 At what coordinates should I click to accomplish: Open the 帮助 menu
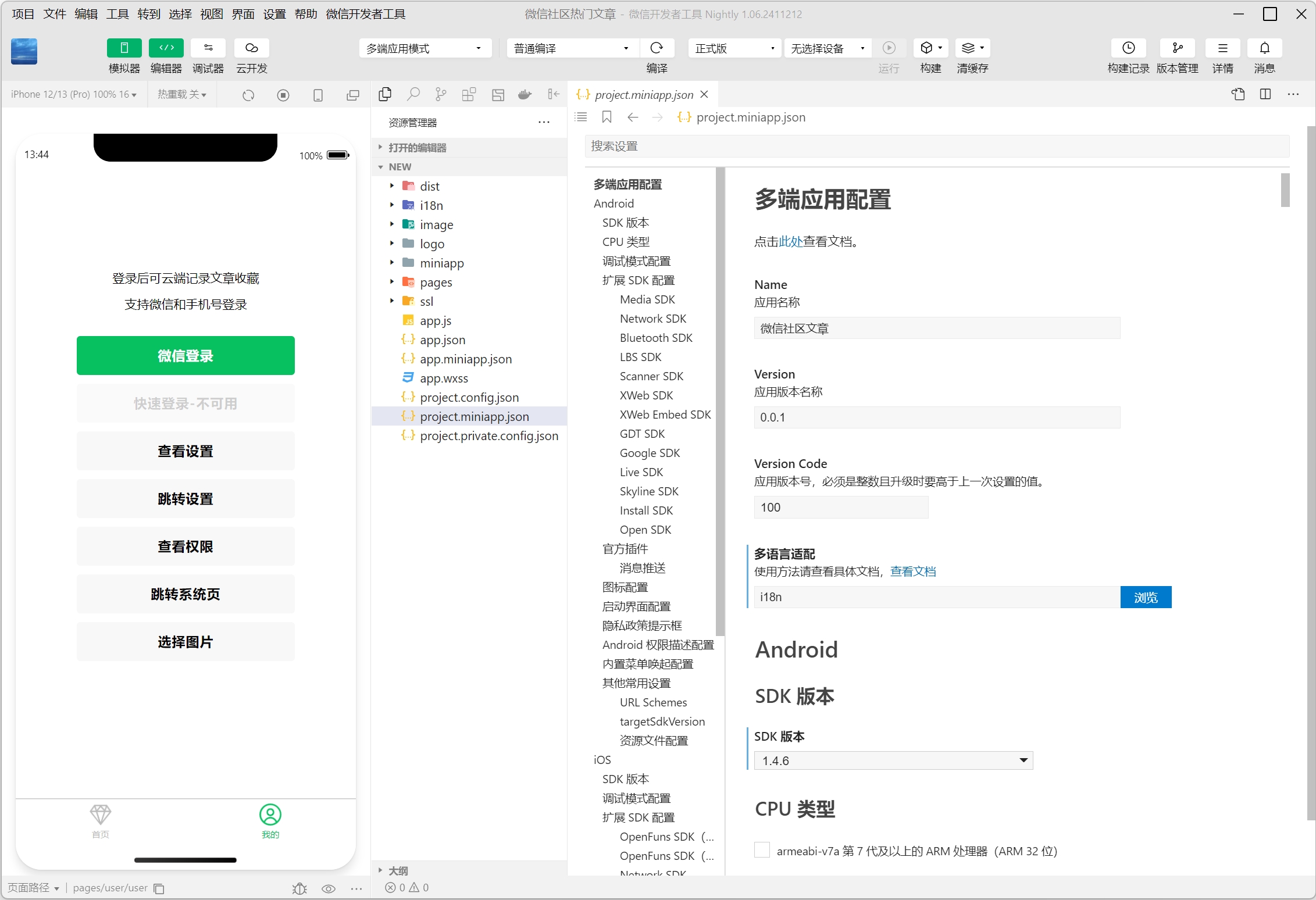[x=306, y=14]
